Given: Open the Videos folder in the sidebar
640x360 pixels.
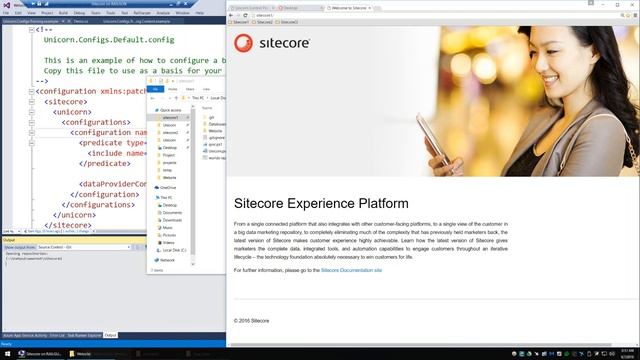Looking at the screenshot, I should (166, 243).
